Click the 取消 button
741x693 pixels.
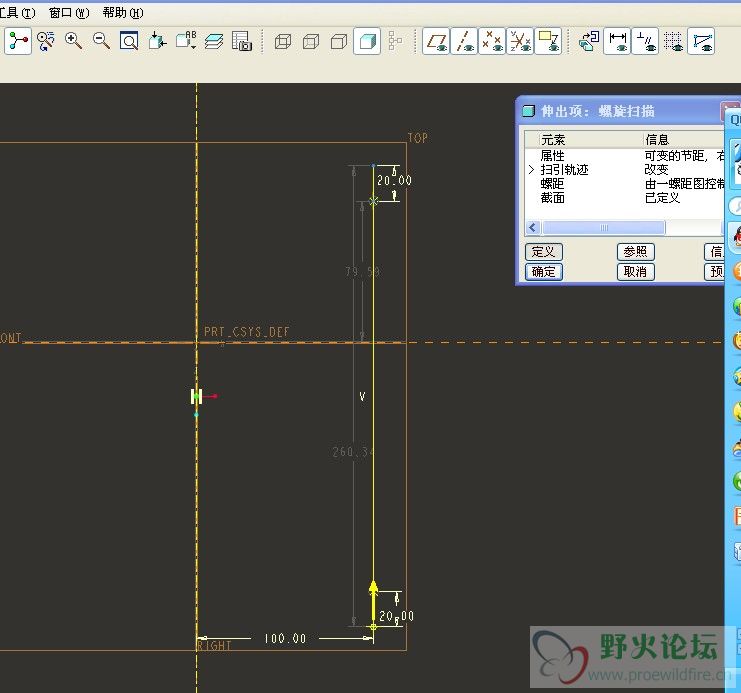click(635, 271)
